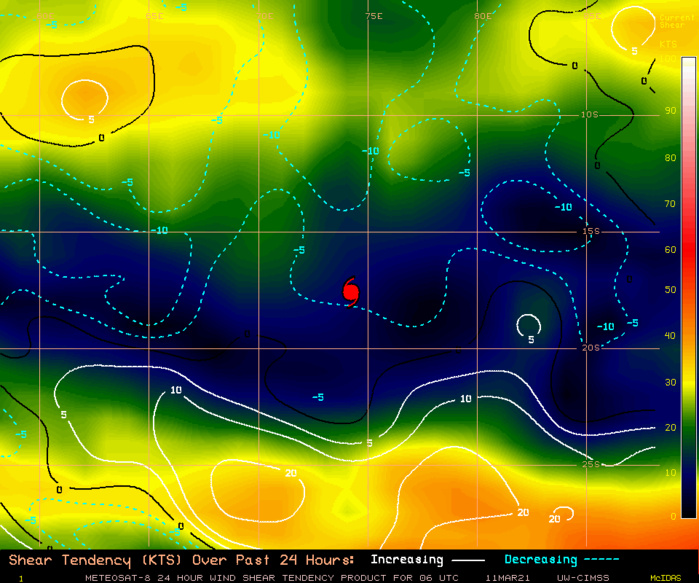The image size is (699, 583).
Task: Click the white 10 contour label on left
Action: tap(176, 390)
